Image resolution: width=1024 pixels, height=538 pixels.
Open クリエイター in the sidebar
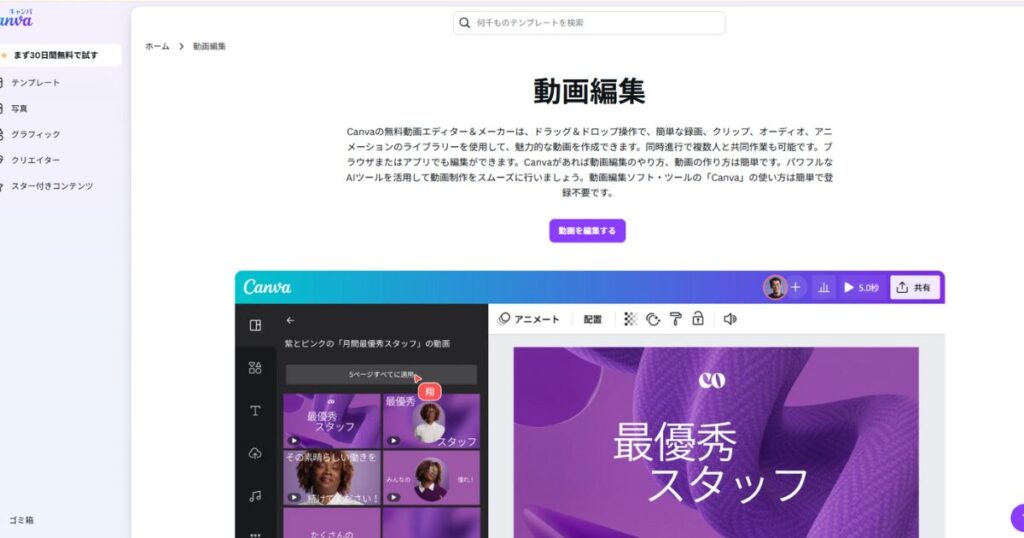[34, 160]
